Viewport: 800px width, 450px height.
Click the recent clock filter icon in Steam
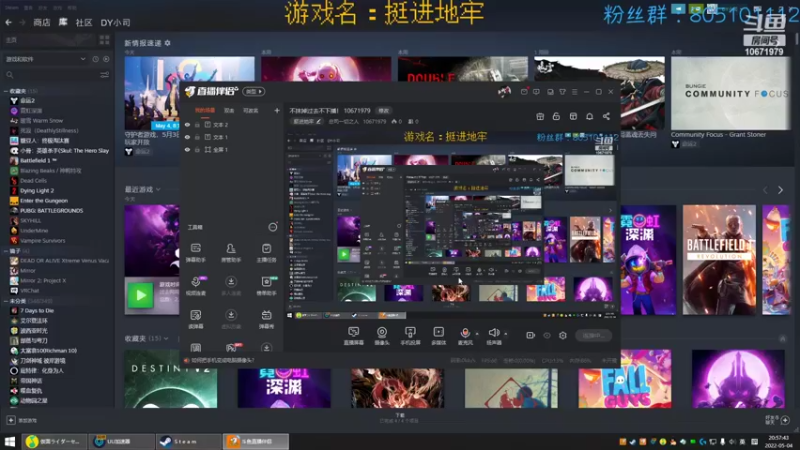95,59
